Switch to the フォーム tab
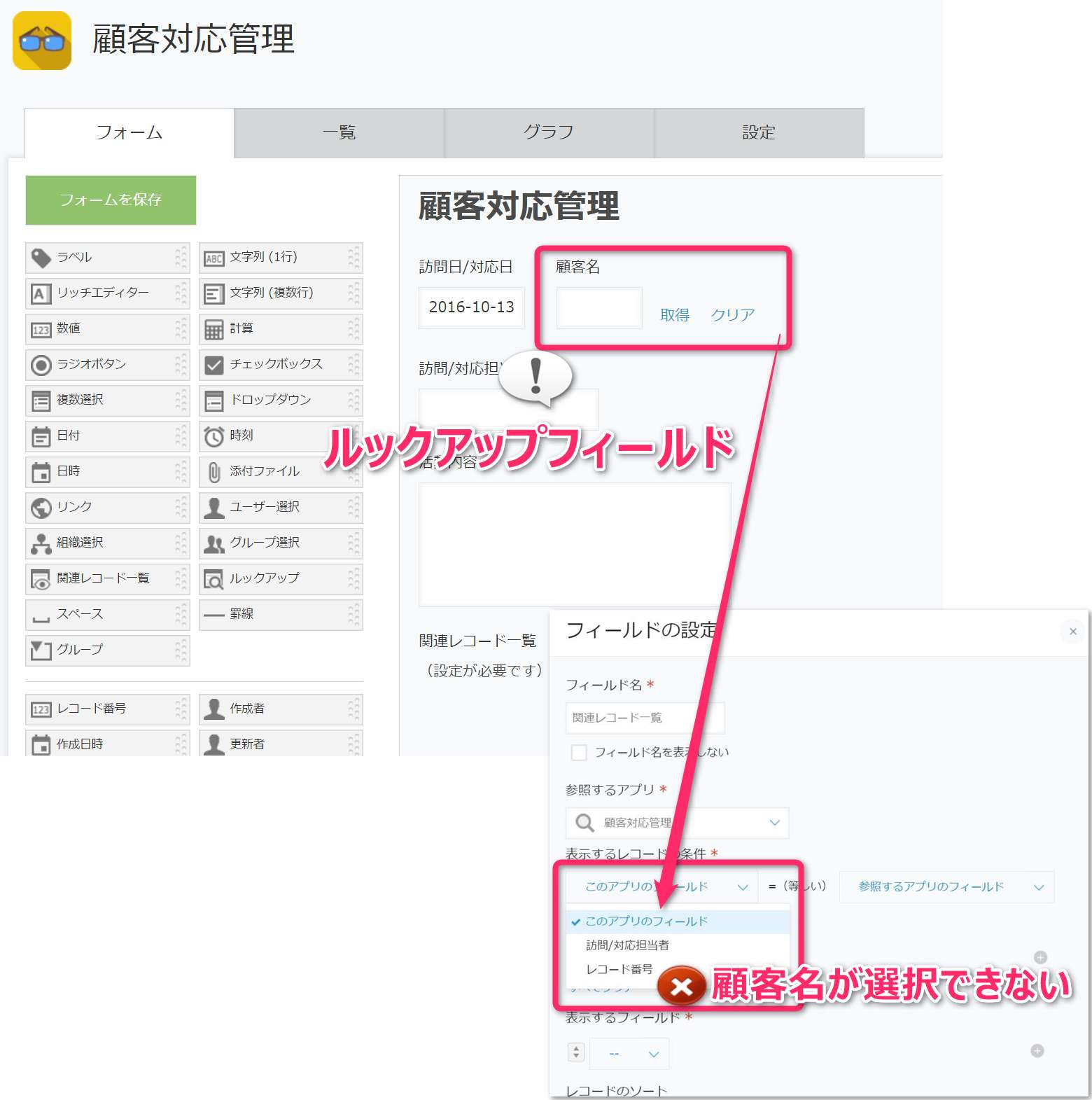The width and height of the screenshot is (1092, 1100). pyautogui.click(x=129, y=132)
